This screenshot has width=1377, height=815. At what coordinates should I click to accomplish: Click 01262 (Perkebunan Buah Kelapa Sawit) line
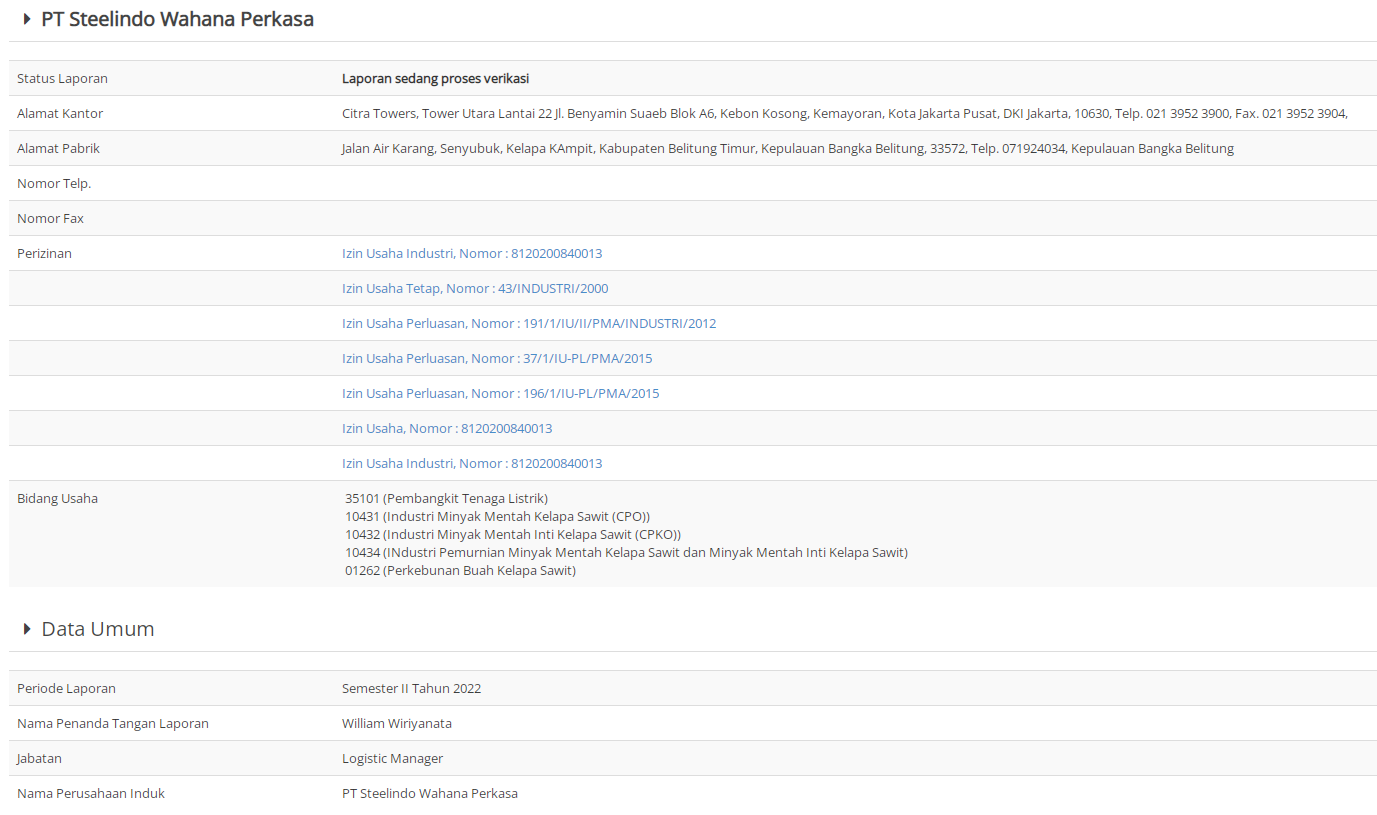coord(461,570)
